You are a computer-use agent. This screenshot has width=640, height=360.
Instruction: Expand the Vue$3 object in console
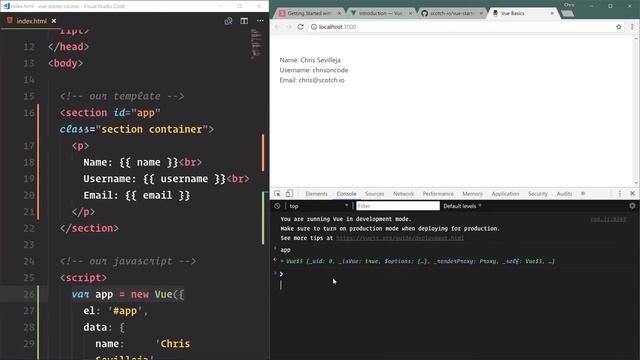point(282,261)
